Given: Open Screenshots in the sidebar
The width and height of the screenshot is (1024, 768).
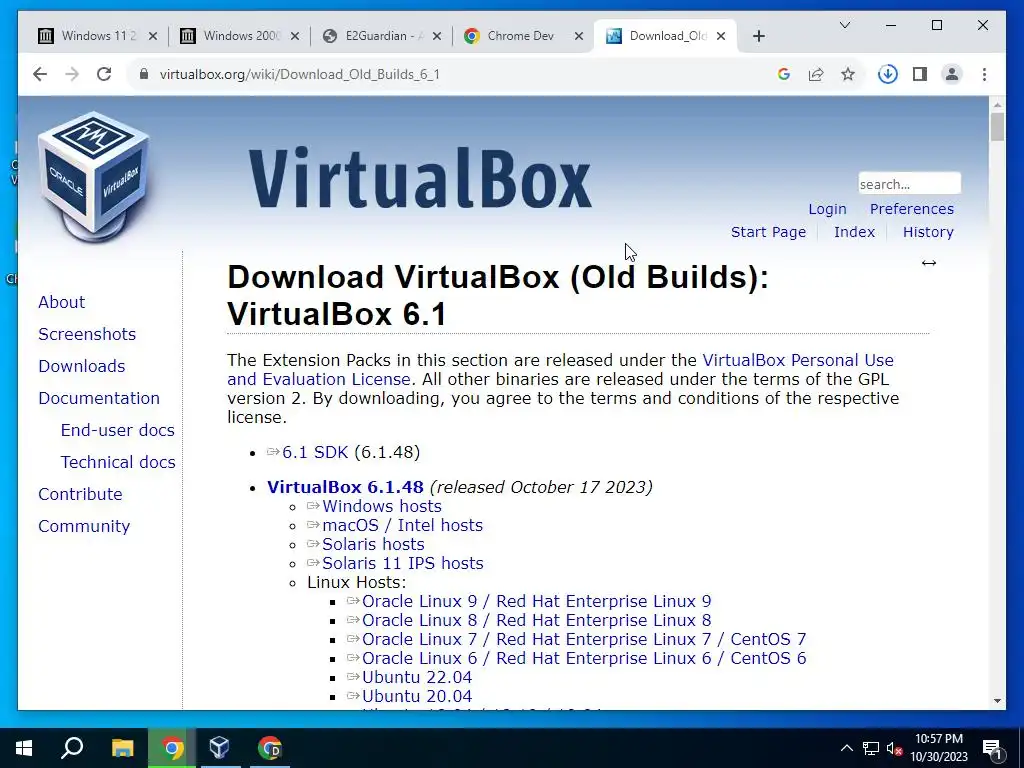Looking at the screenshot, I should [x=87, y=334].
